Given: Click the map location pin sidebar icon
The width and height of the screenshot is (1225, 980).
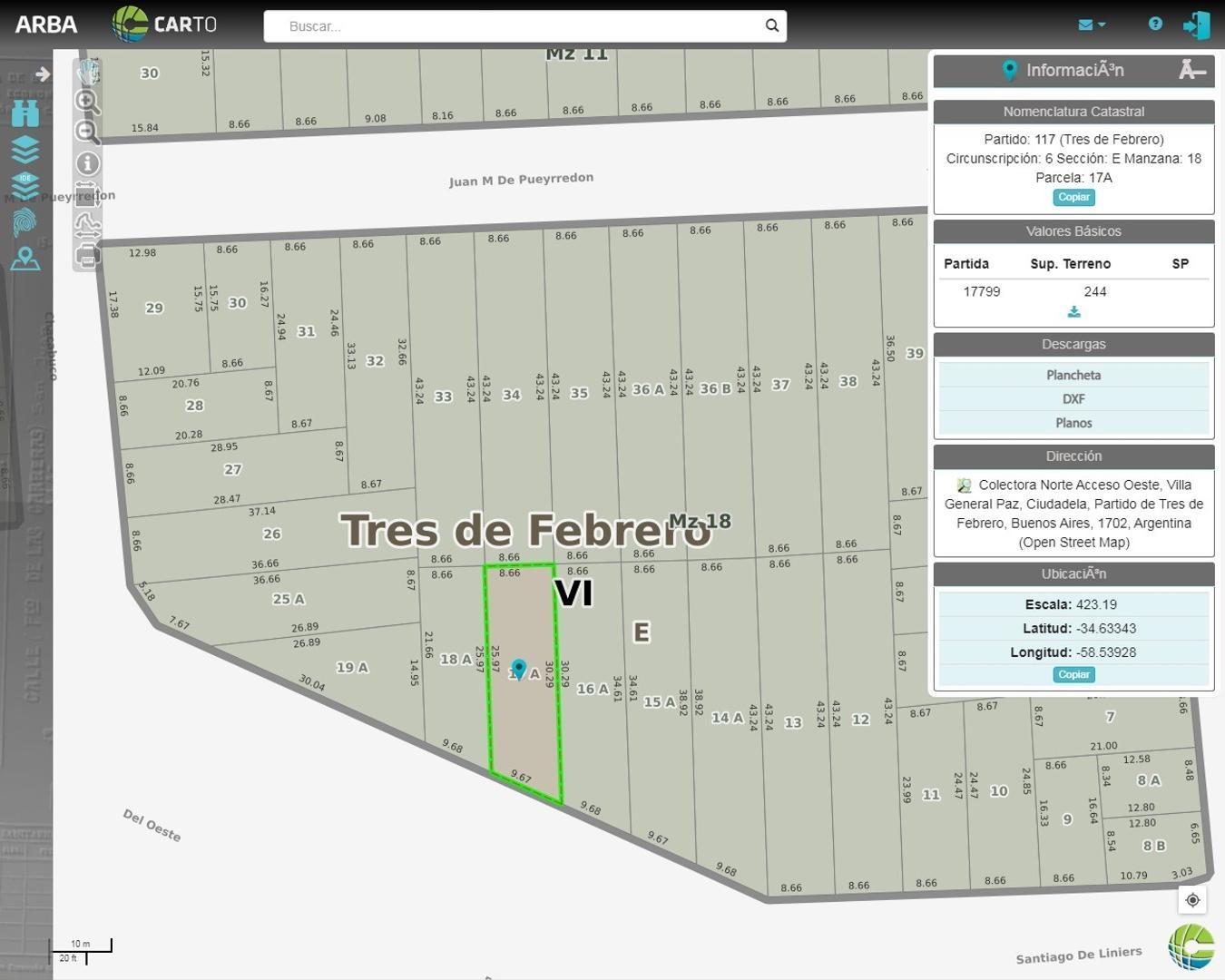Looking at the screenshot, I should (25, 260).
